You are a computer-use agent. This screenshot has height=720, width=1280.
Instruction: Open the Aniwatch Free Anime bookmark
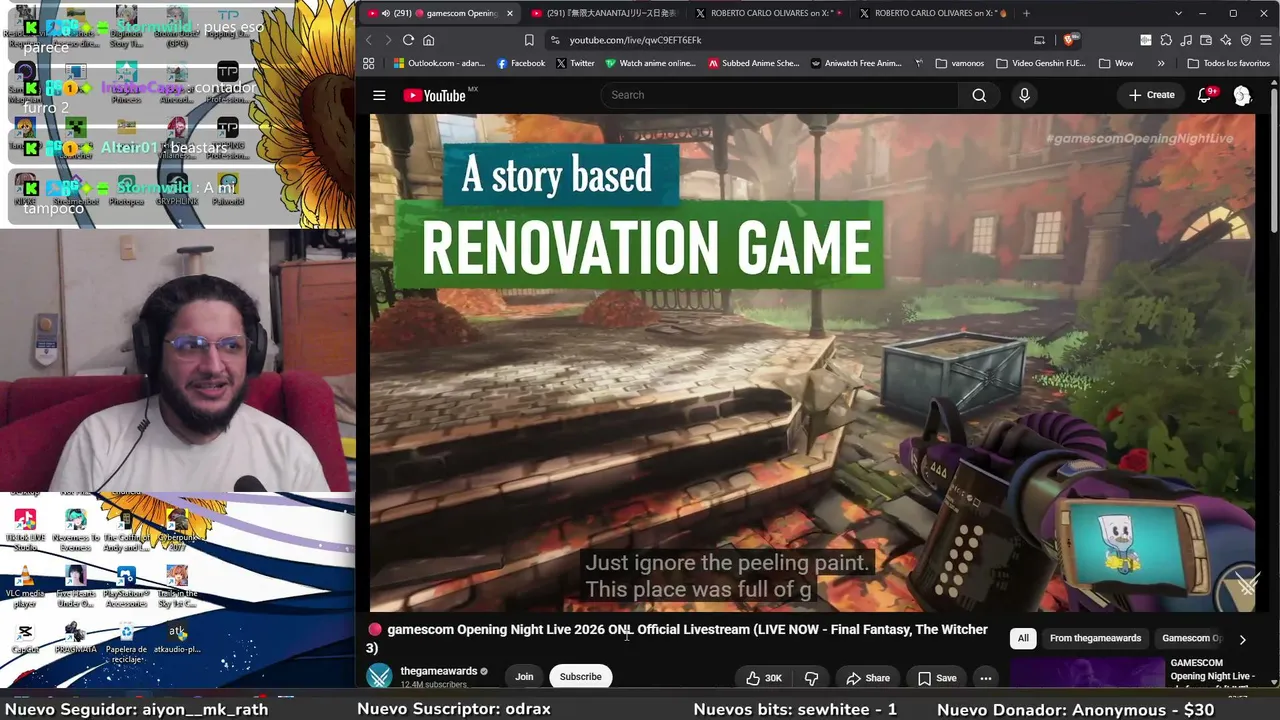tap(857, 63)
